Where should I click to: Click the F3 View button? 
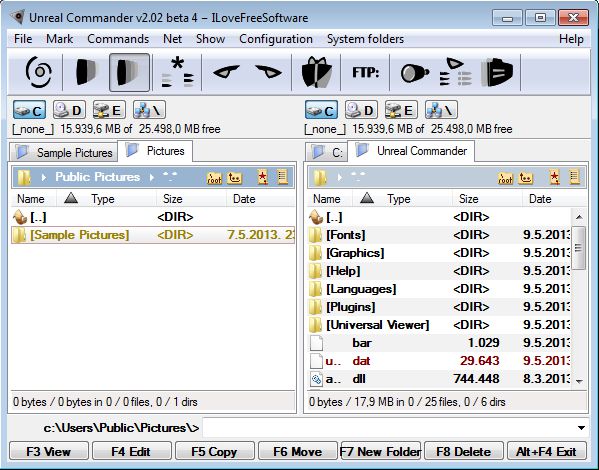click(x=49, y=452)
